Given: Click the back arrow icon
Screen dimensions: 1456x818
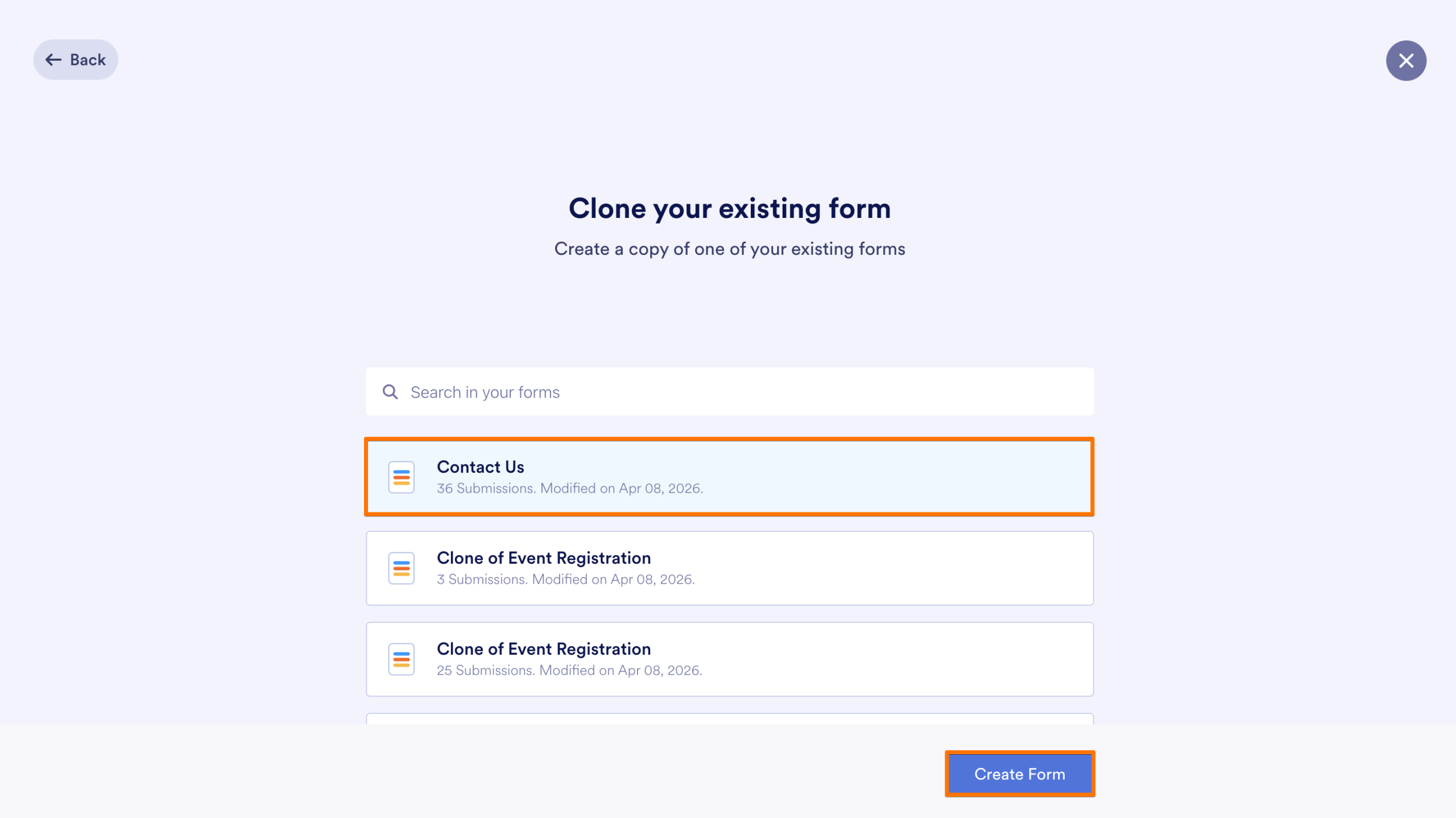Looking at the screenshot, I should click(x=53, y=59).
